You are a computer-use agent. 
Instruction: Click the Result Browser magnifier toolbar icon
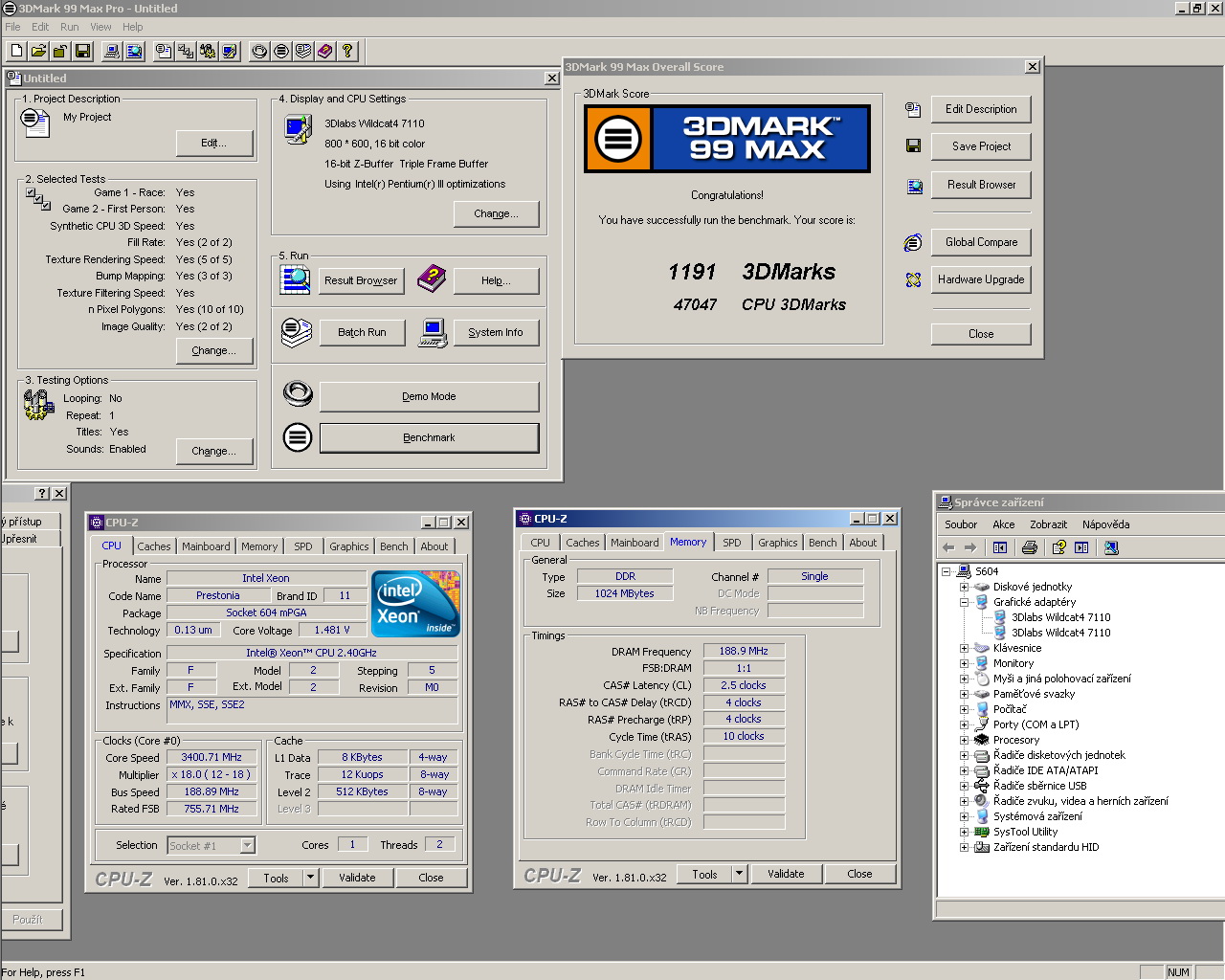point(134,51)
